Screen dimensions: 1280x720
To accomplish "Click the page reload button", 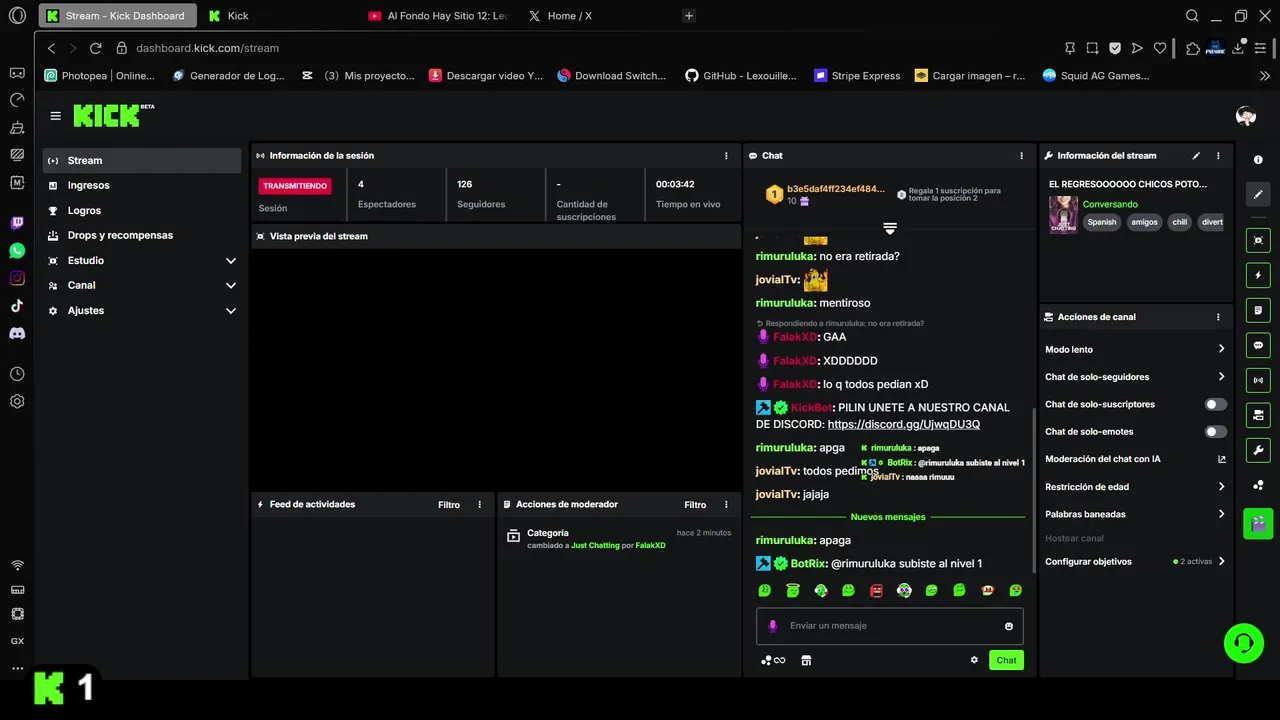I will tap(96, 48).
